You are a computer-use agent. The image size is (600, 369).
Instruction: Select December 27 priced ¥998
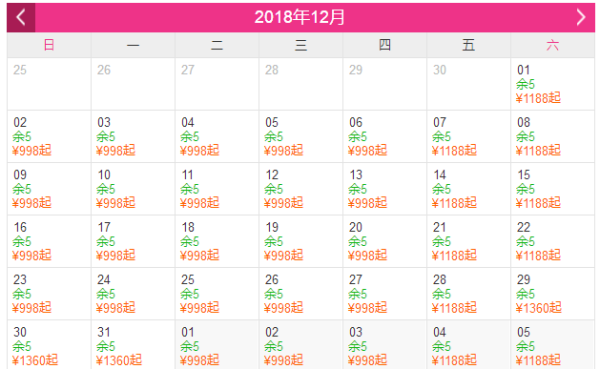tap(385, 294)
